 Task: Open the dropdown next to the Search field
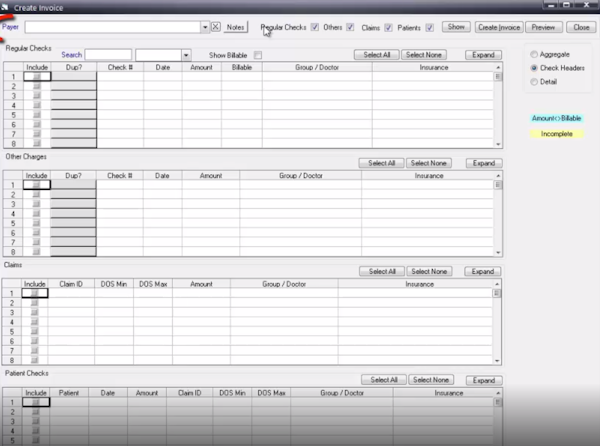[186, 54]
